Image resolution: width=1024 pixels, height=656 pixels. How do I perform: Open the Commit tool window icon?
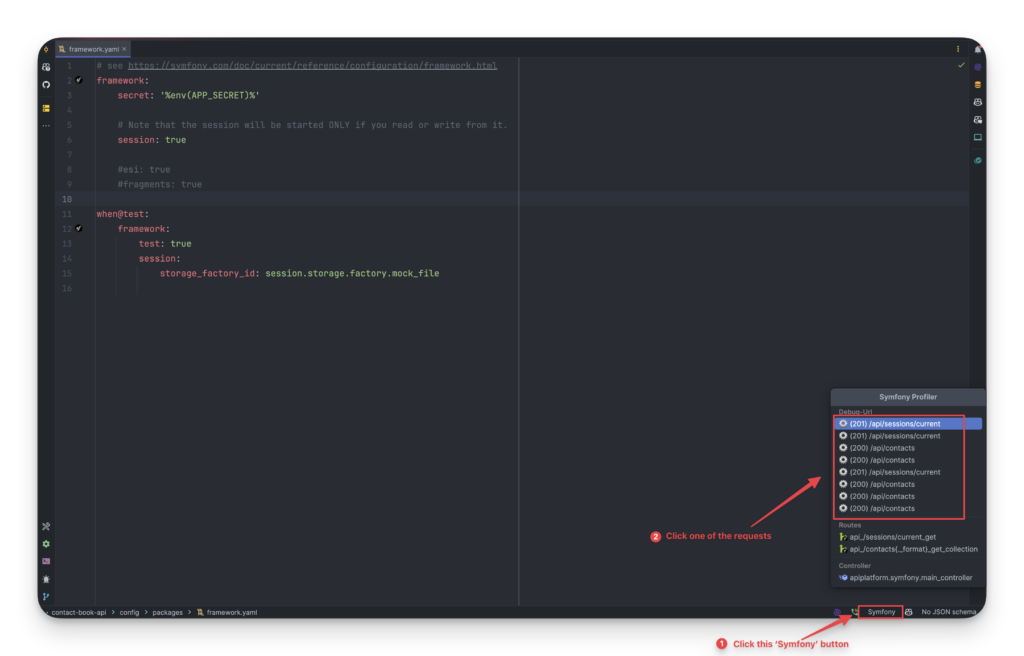[46, 50]
